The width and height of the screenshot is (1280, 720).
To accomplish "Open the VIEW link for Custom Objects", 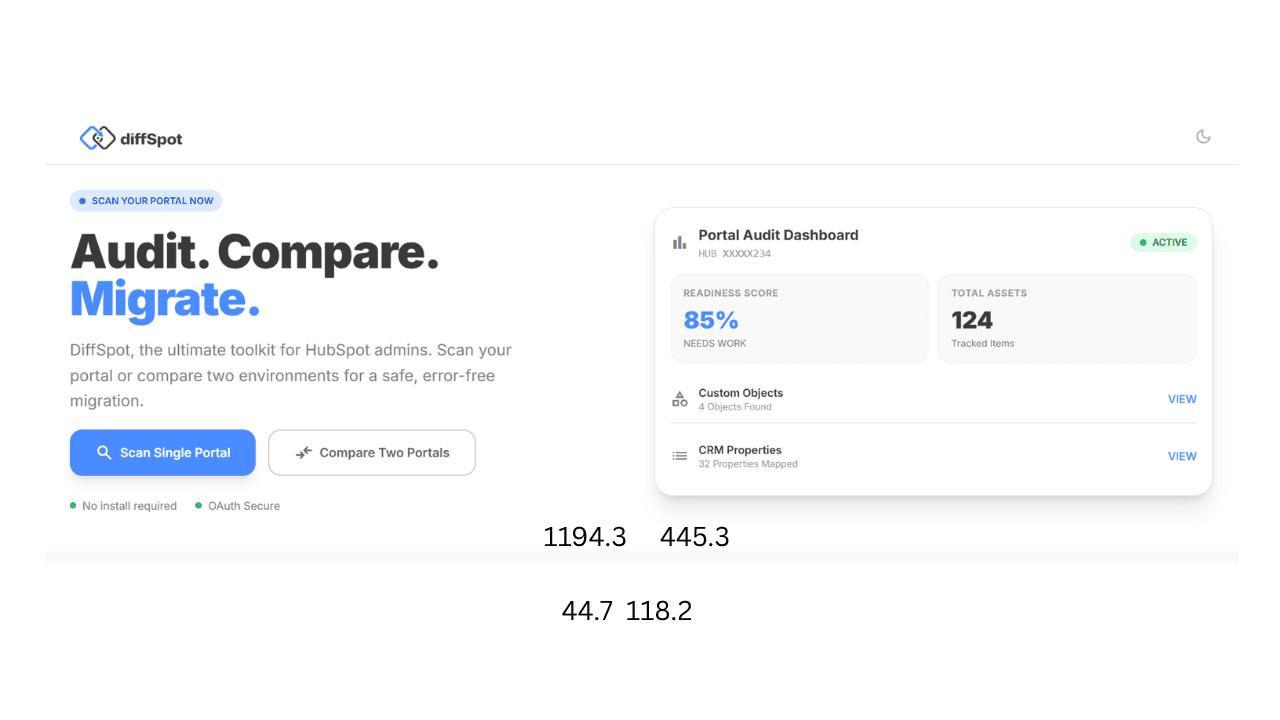I will point(1182,399).
